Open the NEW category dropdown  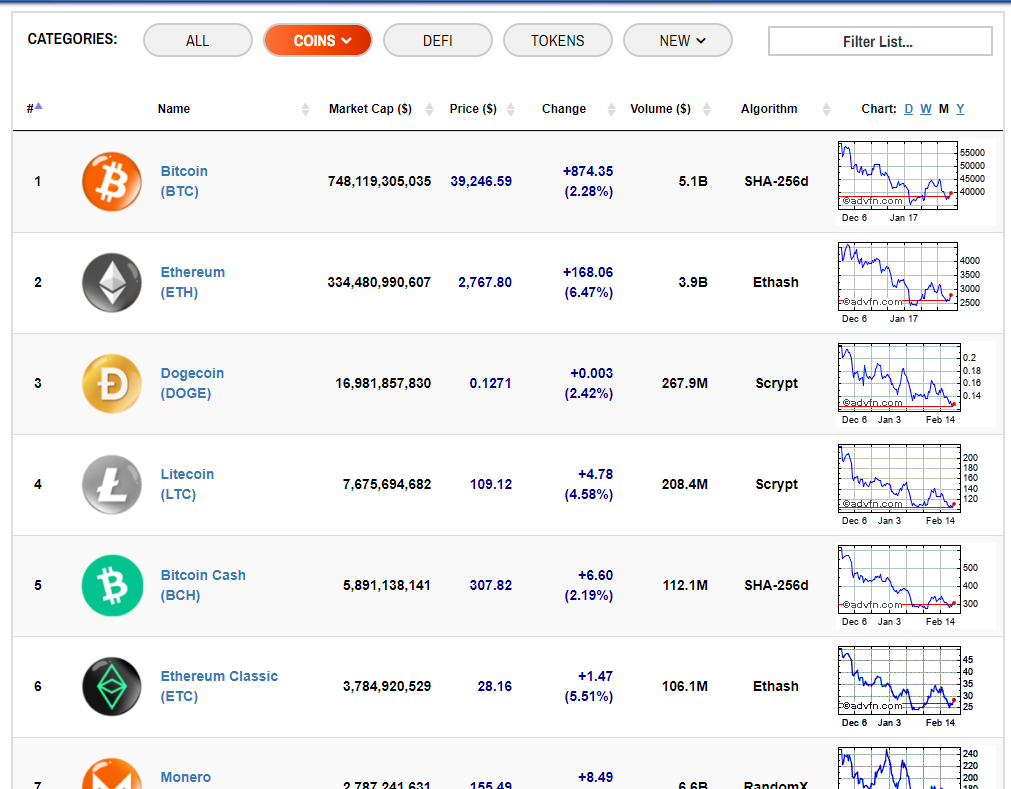pyautogui.click(x=678, y=41)
